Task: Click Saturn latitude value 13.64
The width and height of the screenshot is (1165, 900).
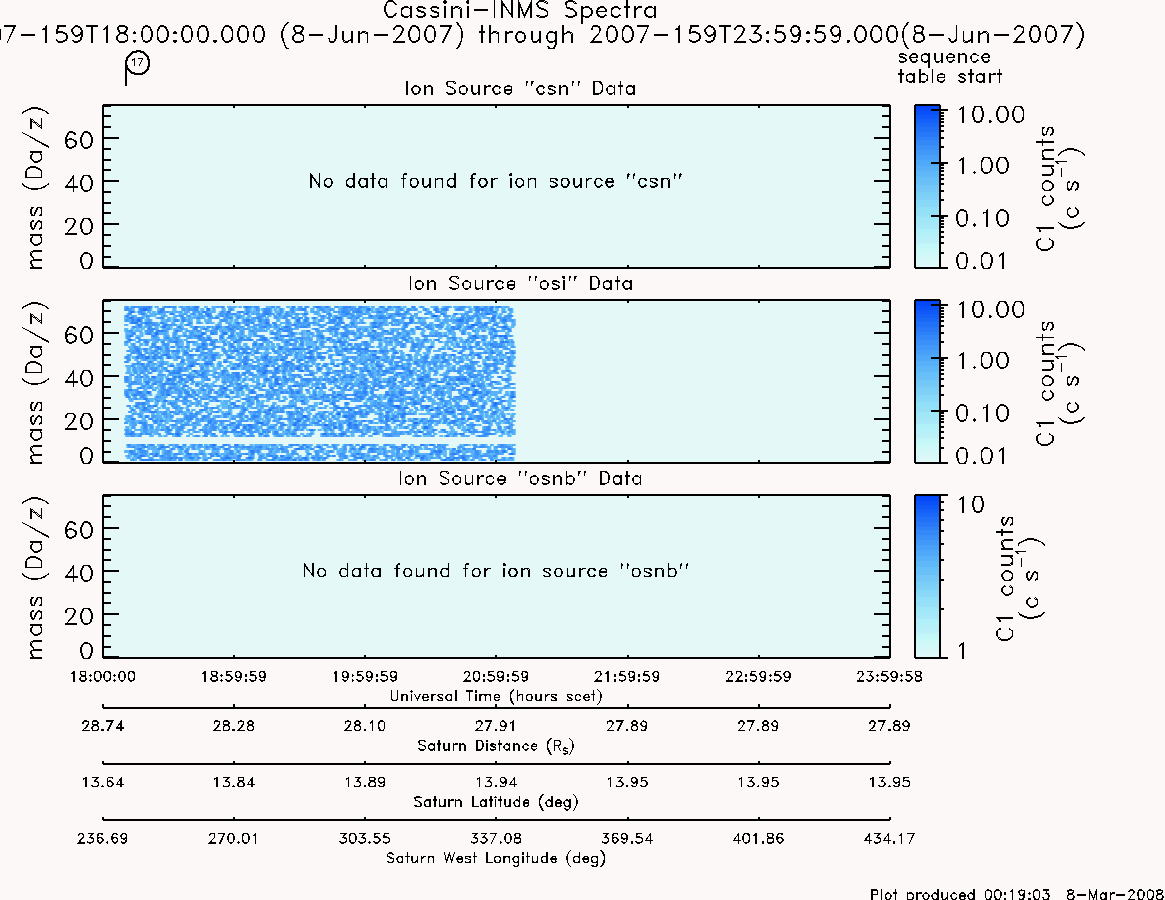Action: 103,782
